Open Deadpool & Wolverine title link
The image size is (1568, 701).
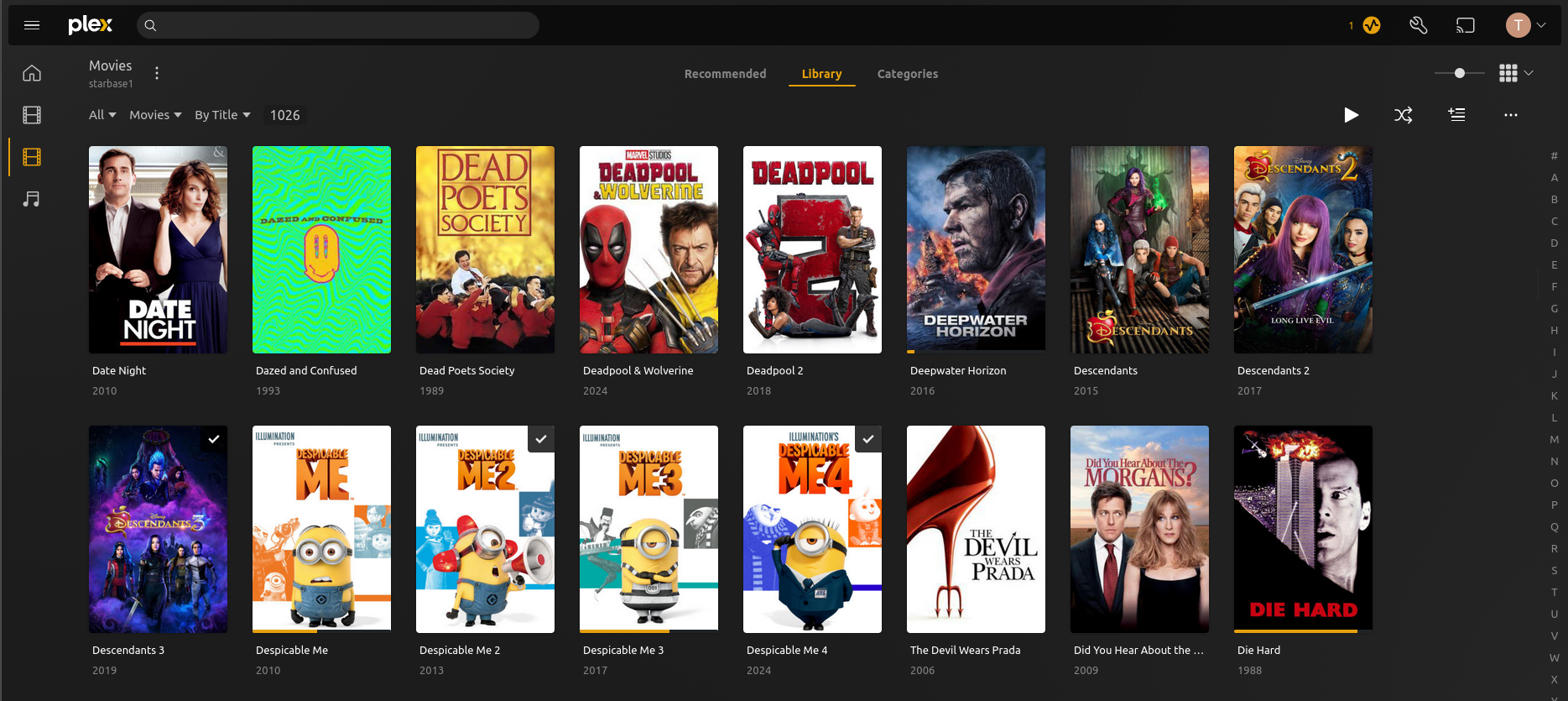(x=638, y=370)
